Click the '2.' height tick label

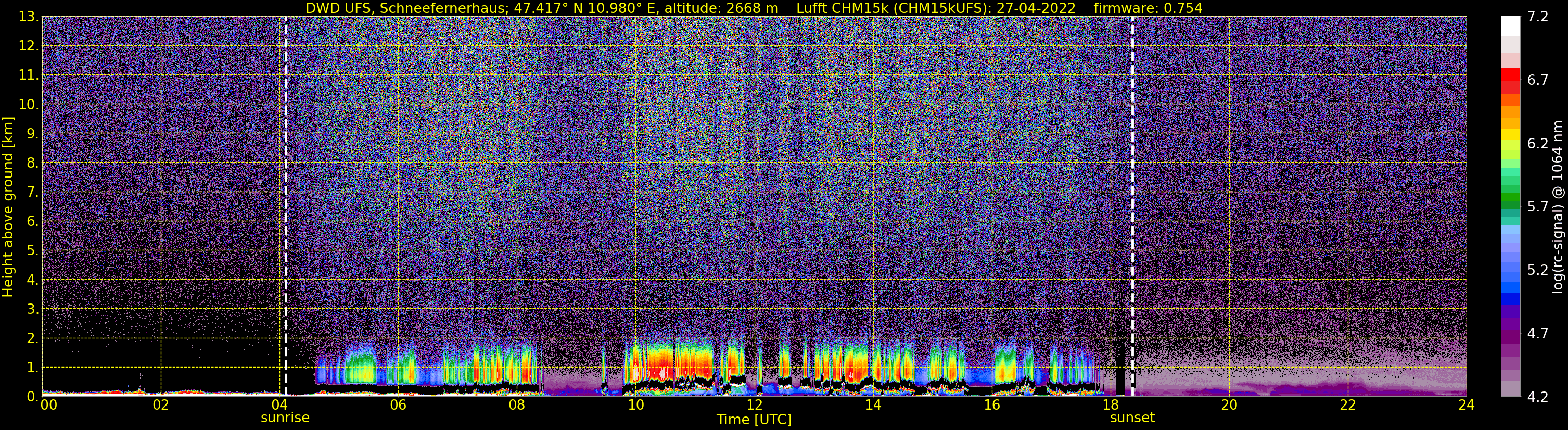click(x=32, y=338)
